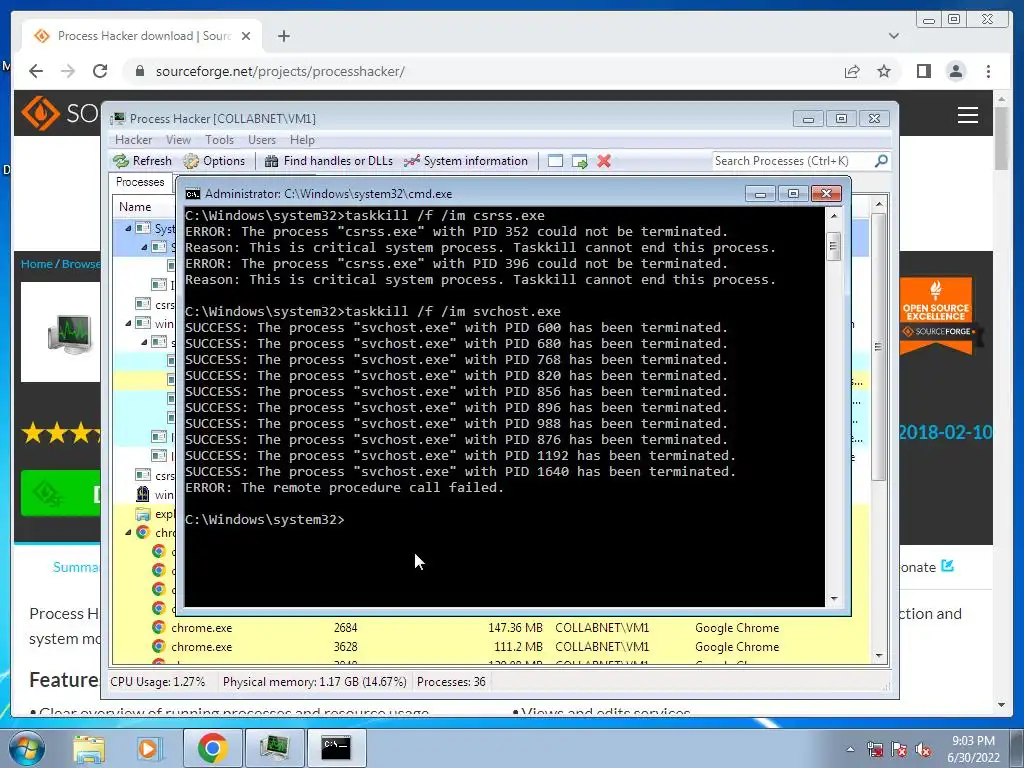Focus the Search Processes input field
The image size is (1024, 768).
pyautogui.click(x=792, y=161)
